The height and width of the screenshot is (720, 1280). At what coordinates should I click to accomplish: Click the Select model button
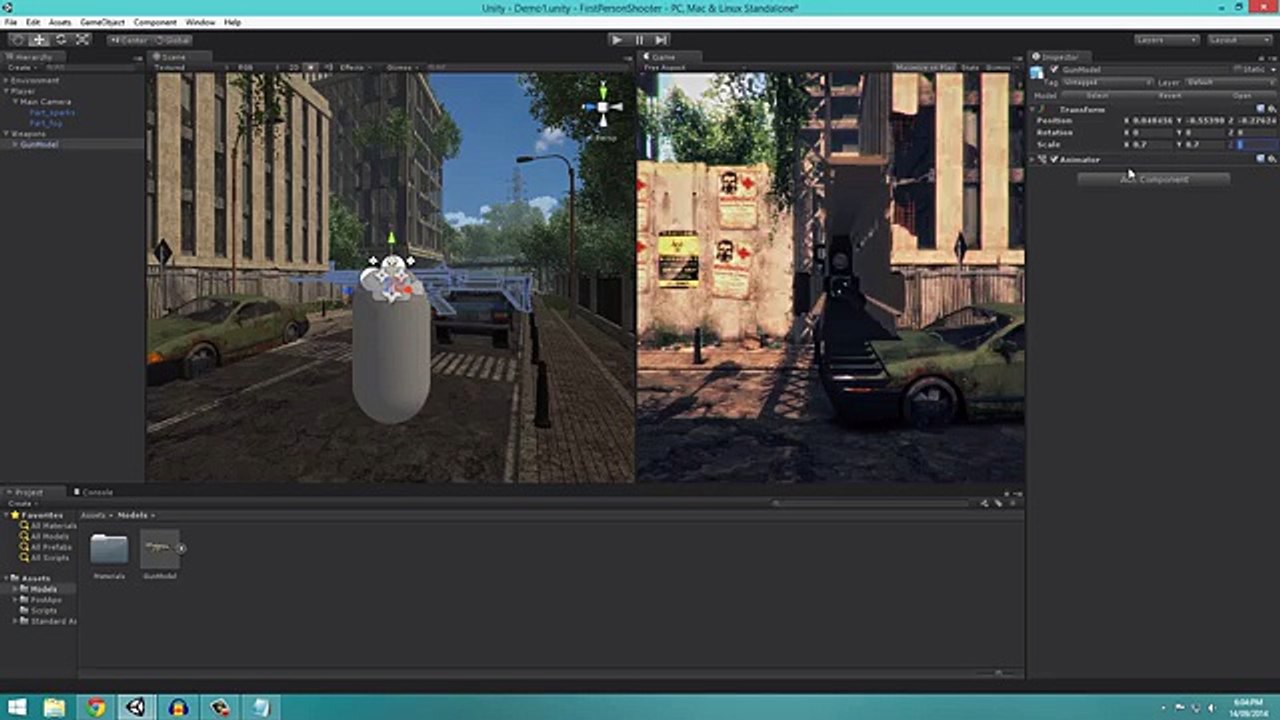(x=1097, y=95)
